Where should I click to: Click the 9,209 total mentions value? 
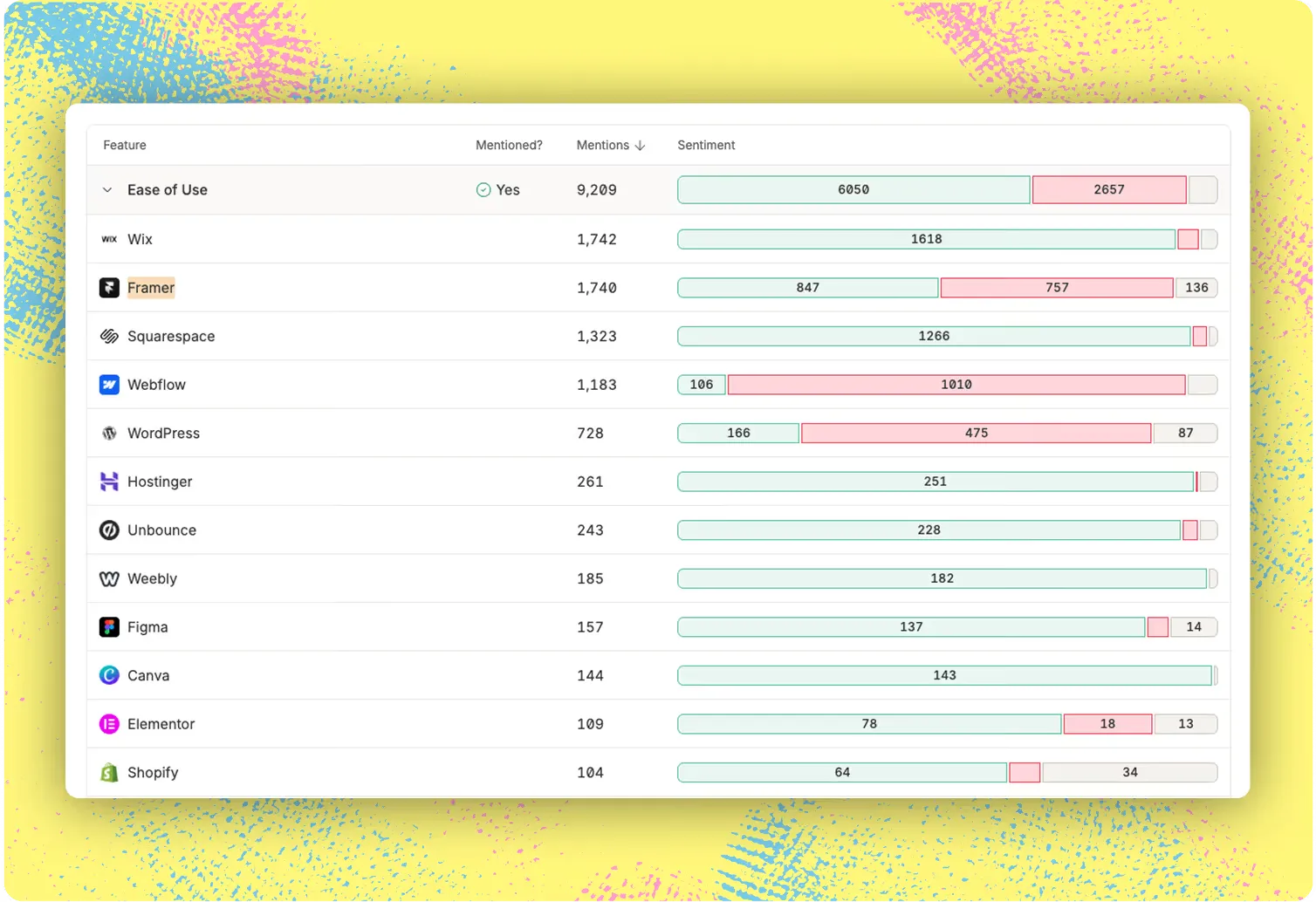597,190
